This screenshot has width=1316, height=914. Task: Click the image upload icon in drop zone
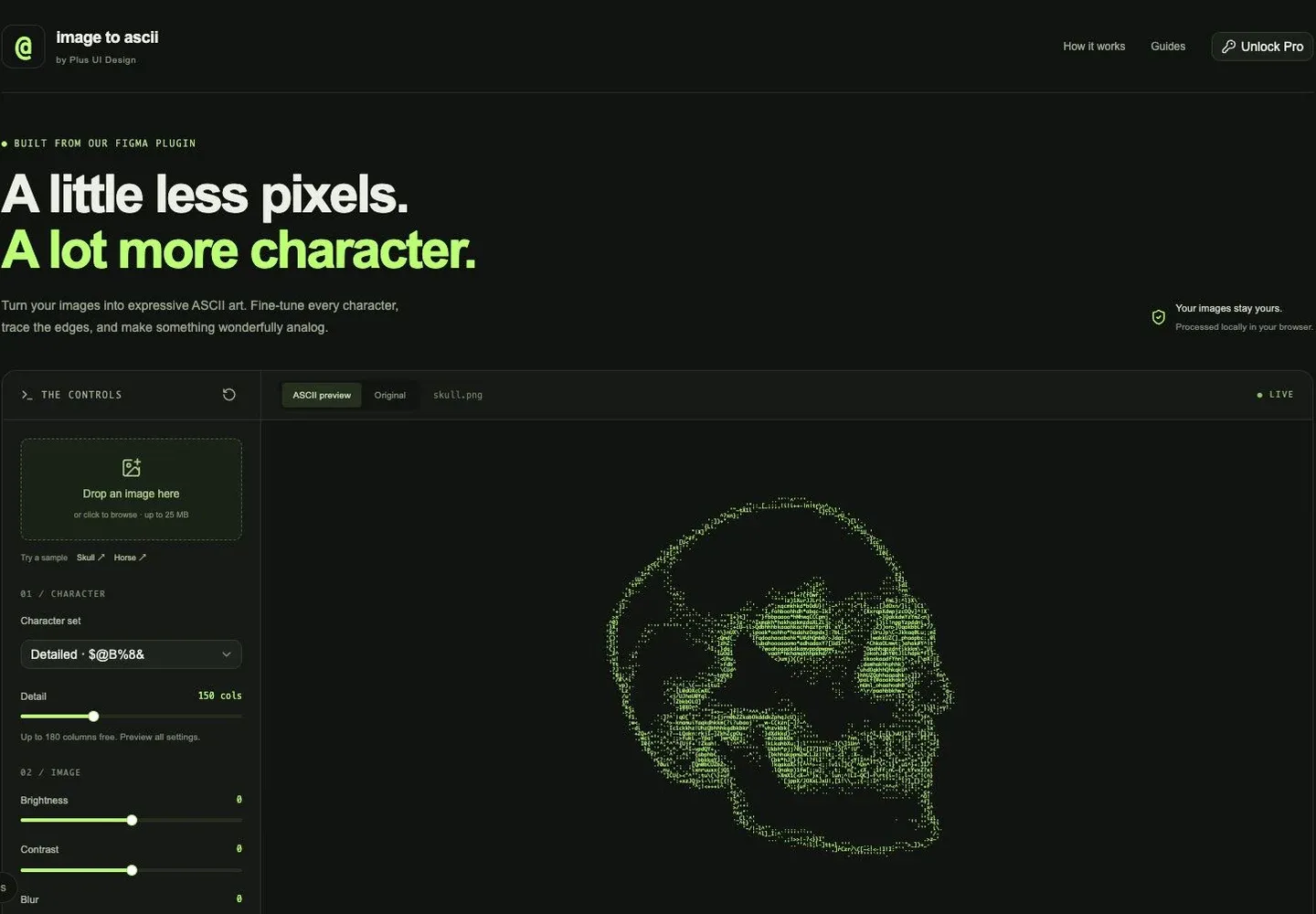point(132,468)
